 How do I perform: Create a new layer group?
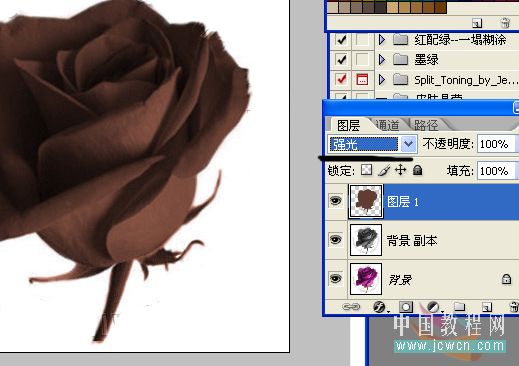(459, 306)
